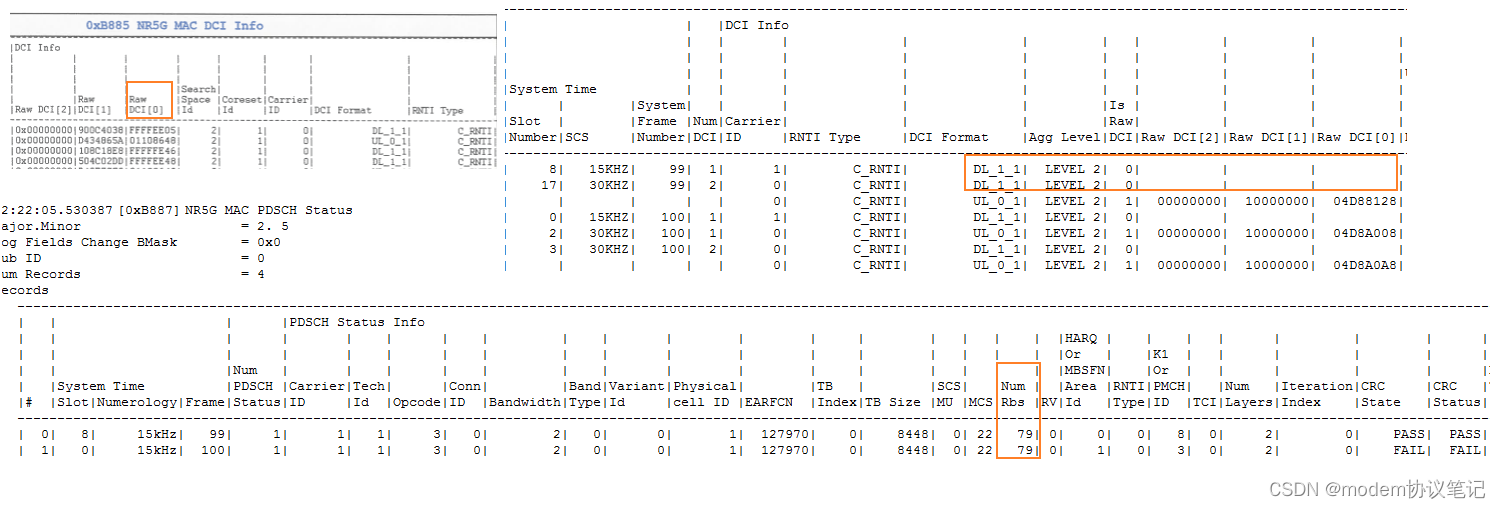Click the "Is Raw DCI" column header

1121,121
